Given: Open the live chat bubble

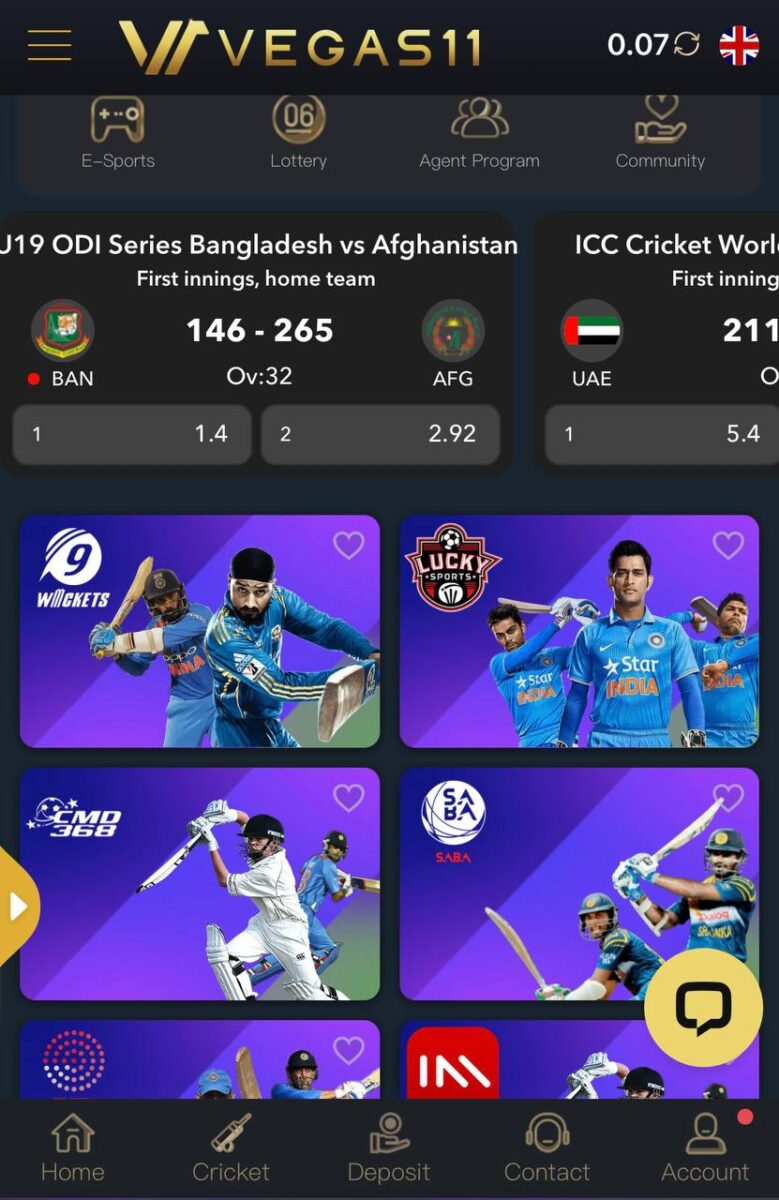Looking at the screenshot, I should coord(703,1007).
